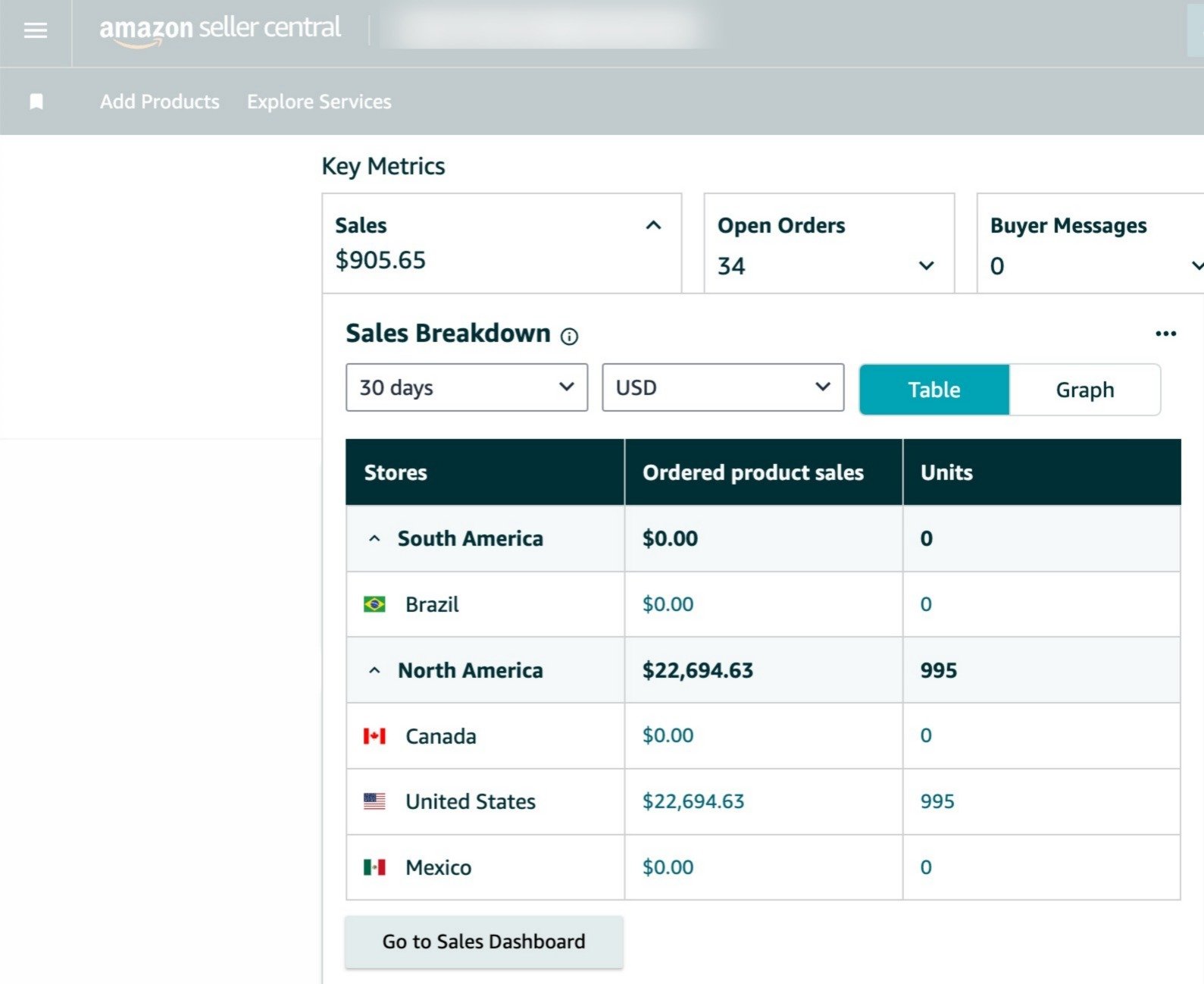Open the USD currency dropdown
Viewport: 1204px width, 984px height.
coord(722,387)
